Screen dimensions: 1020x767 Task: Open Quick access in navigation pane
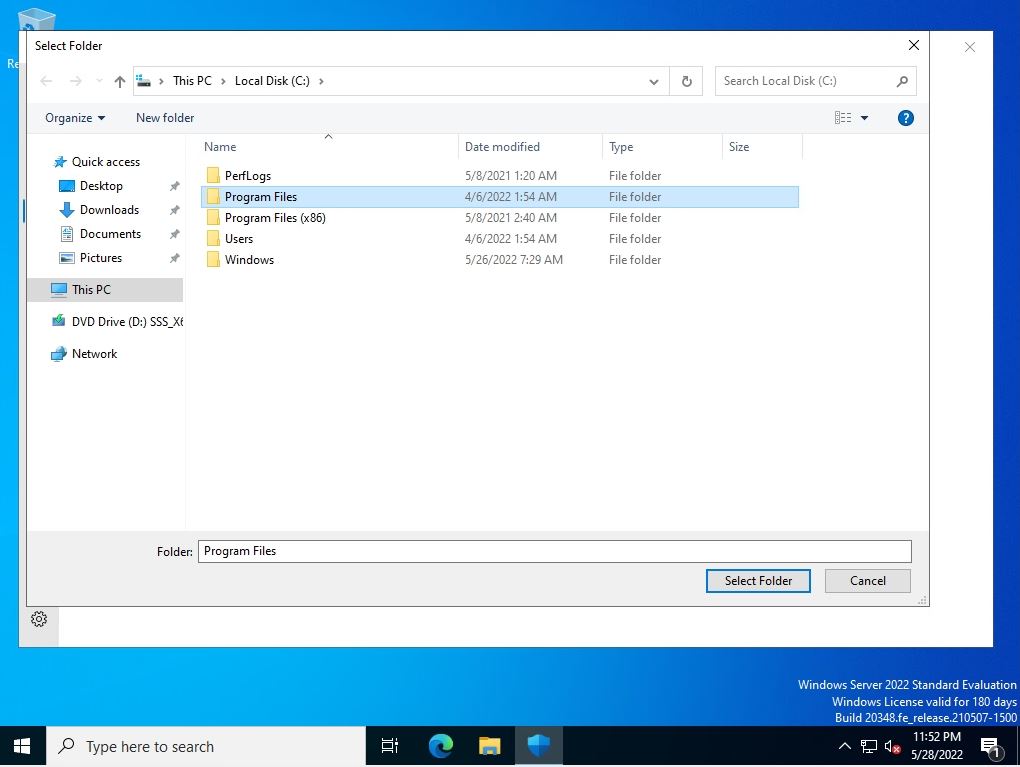105,162
